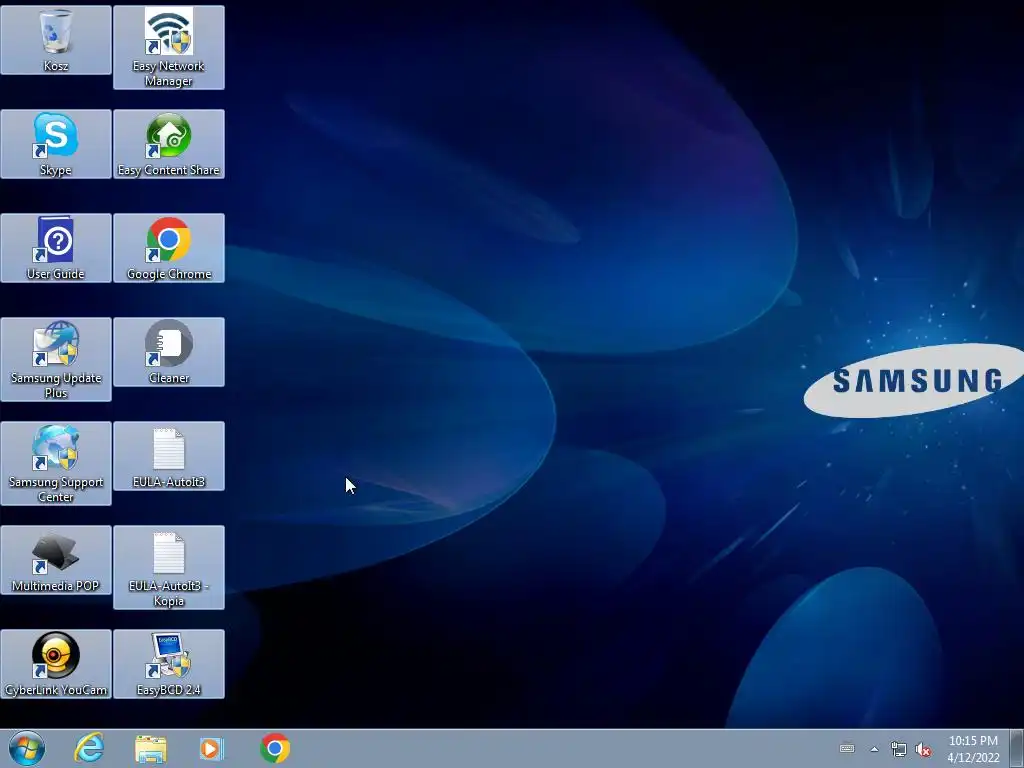Select the Skype desktop shortcut

click(x=56, y=144)
